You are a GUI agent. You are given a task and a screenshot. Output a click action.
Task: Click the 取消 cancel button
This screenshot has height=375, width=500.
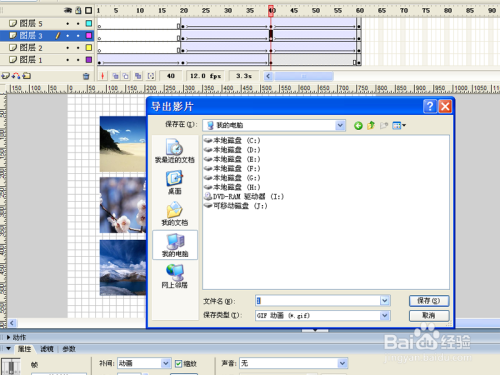click(429, 315)
